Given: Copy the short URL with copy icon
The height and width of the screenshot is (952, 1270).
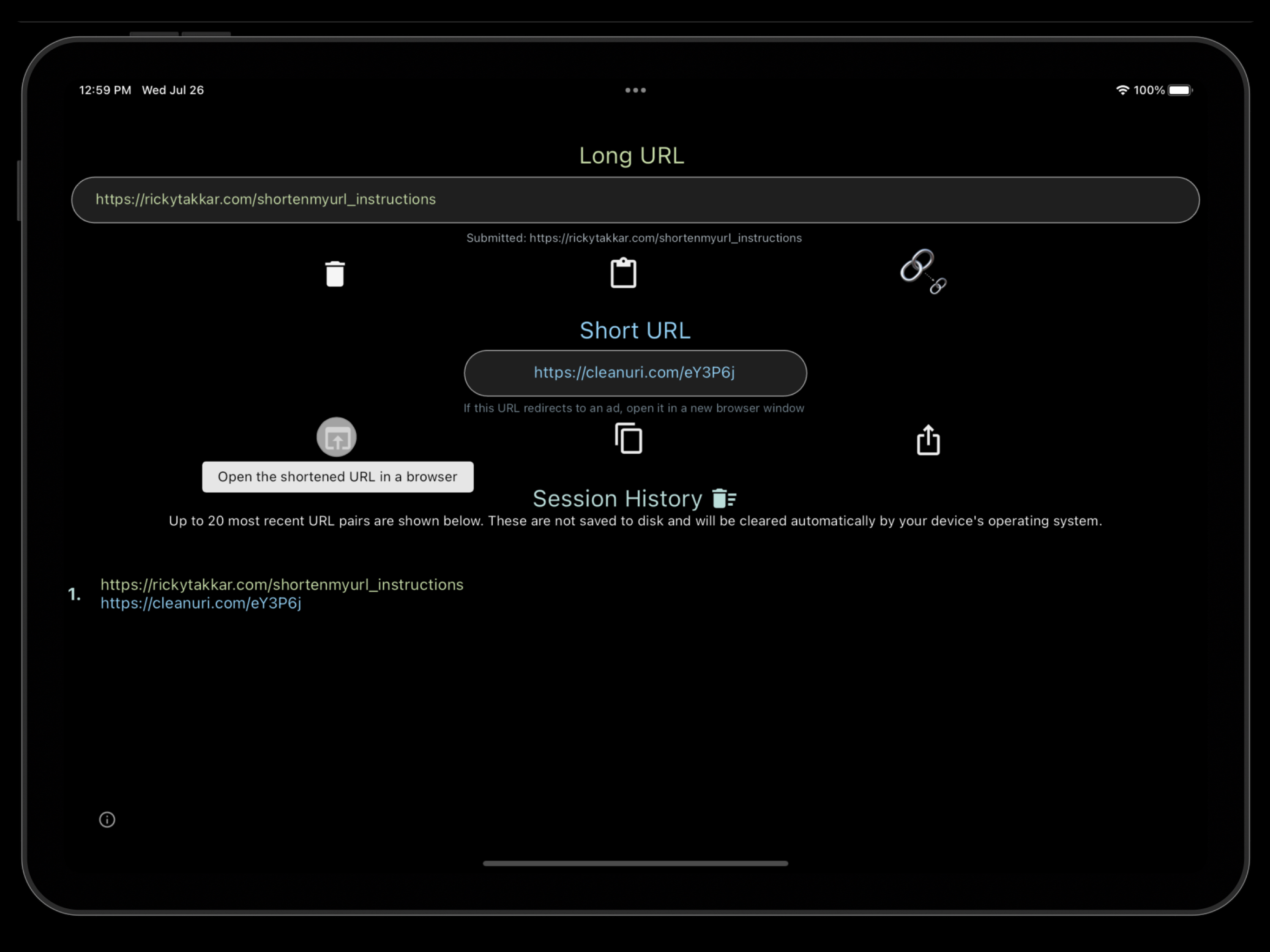Looking at the screenshot, I should [x=628, y=439].
